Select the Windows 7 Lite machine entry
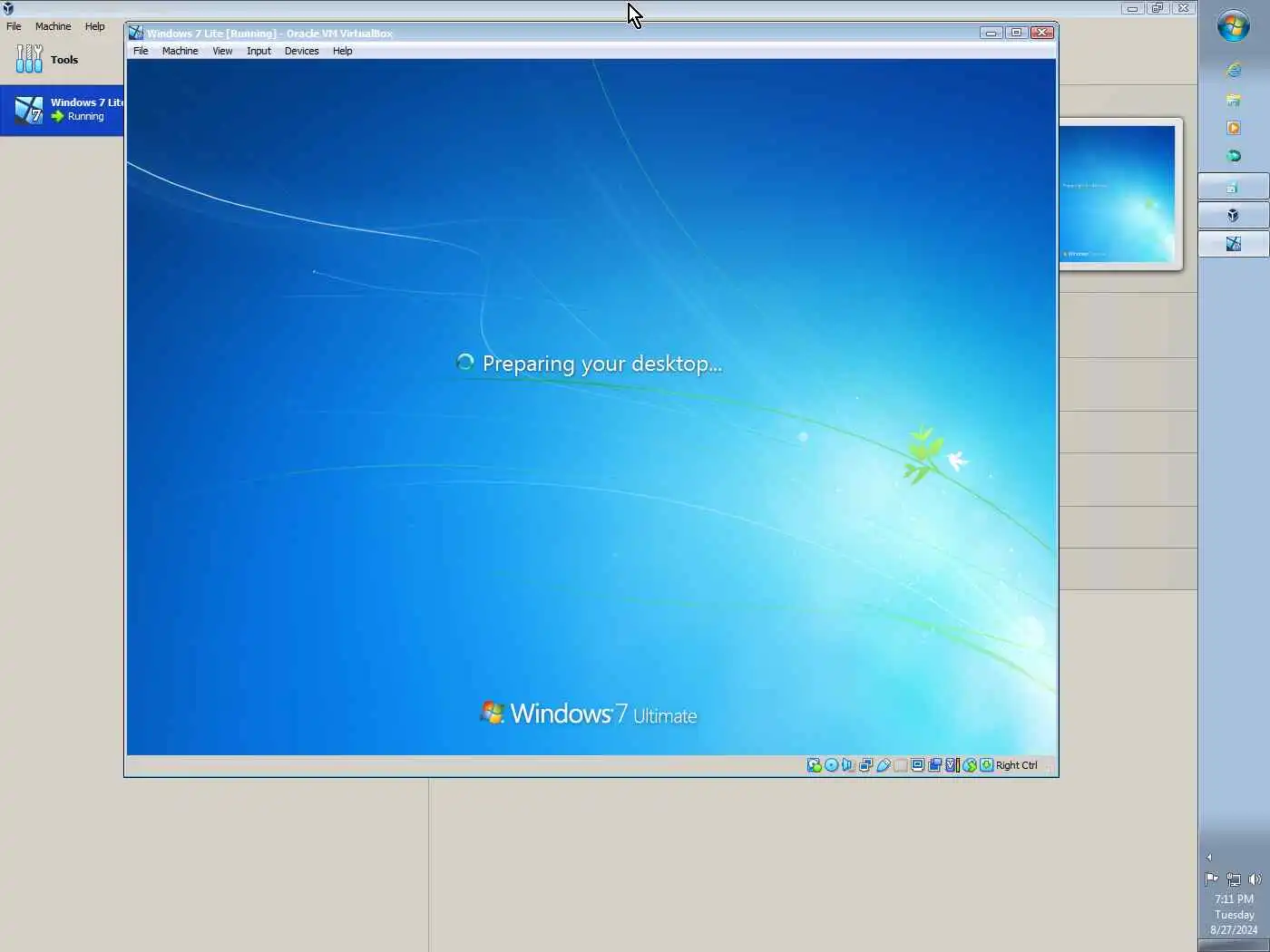The width and height of the screenshot is (1270, 952). (x=62, y=110)
